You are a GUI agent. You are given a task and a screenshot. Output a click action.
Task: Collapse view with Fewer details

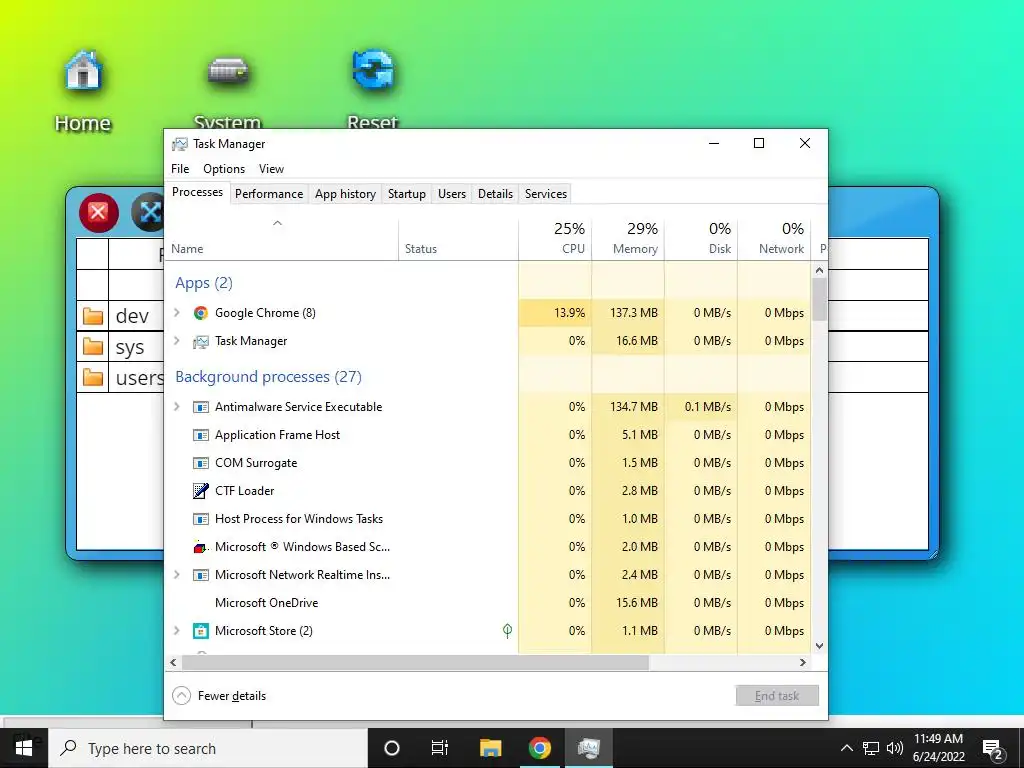coord(219,696)
